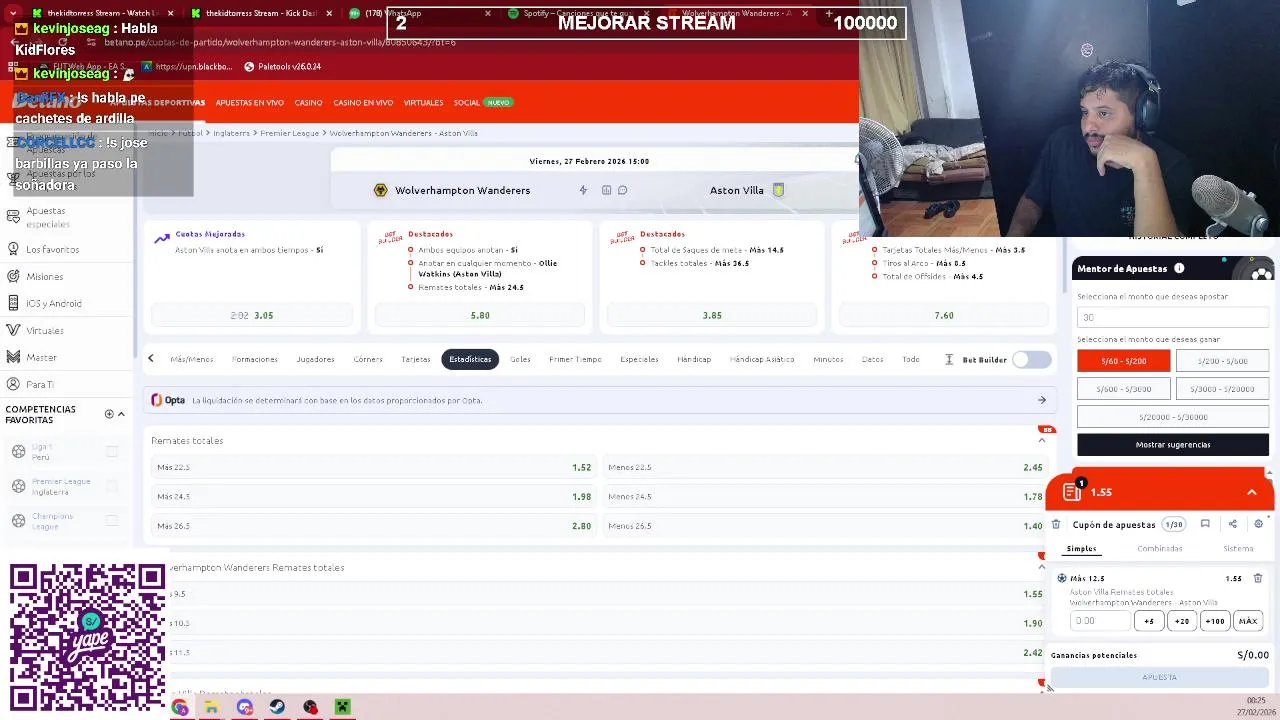Select the S/3000 - S/20000 winnings range
This screenshot has width=1280, height=720.
(x=1222, y=389)
